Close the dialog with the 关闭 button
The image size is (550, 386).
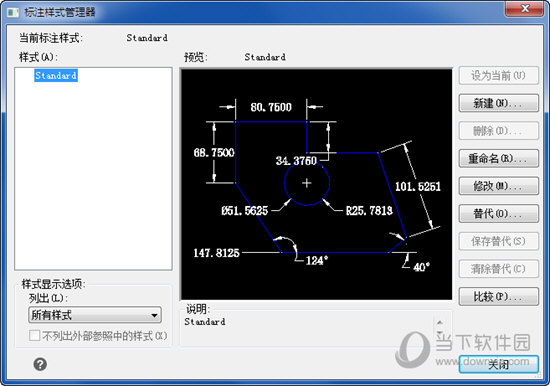(498, 364)
